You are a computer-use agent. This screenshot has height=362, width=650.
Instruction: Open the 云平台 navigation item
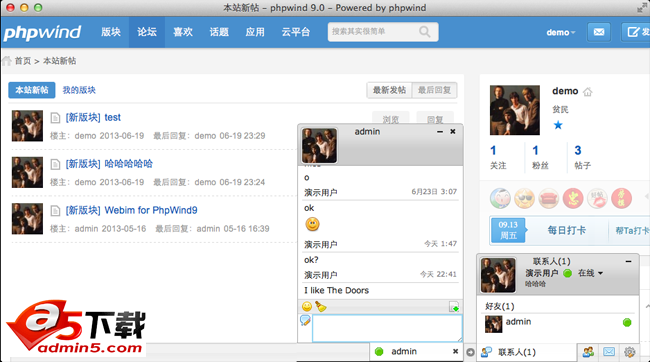coord(296,32)
